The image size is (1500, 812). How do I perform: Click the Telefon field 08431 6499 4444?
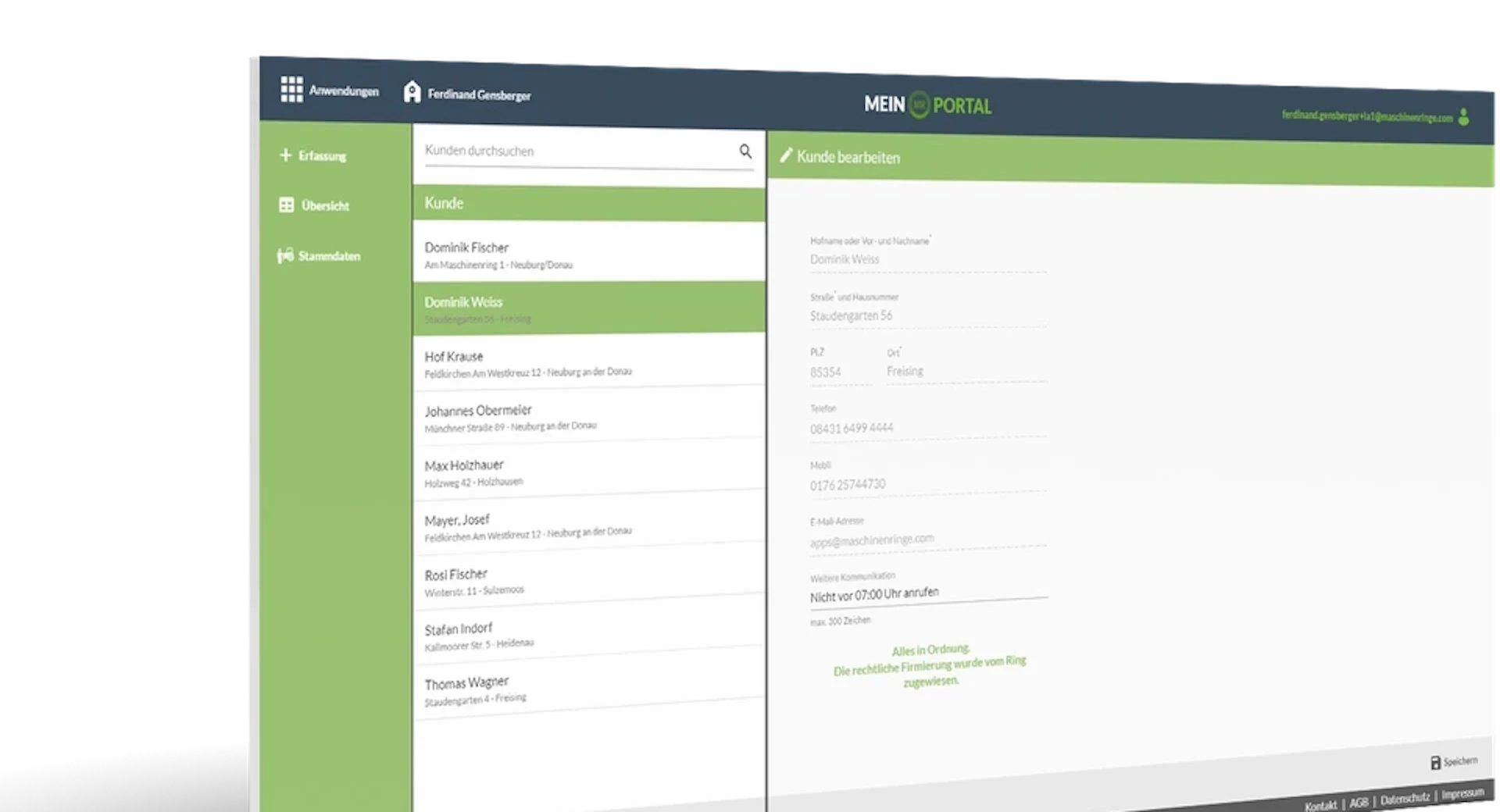click(x=928, y=428)
